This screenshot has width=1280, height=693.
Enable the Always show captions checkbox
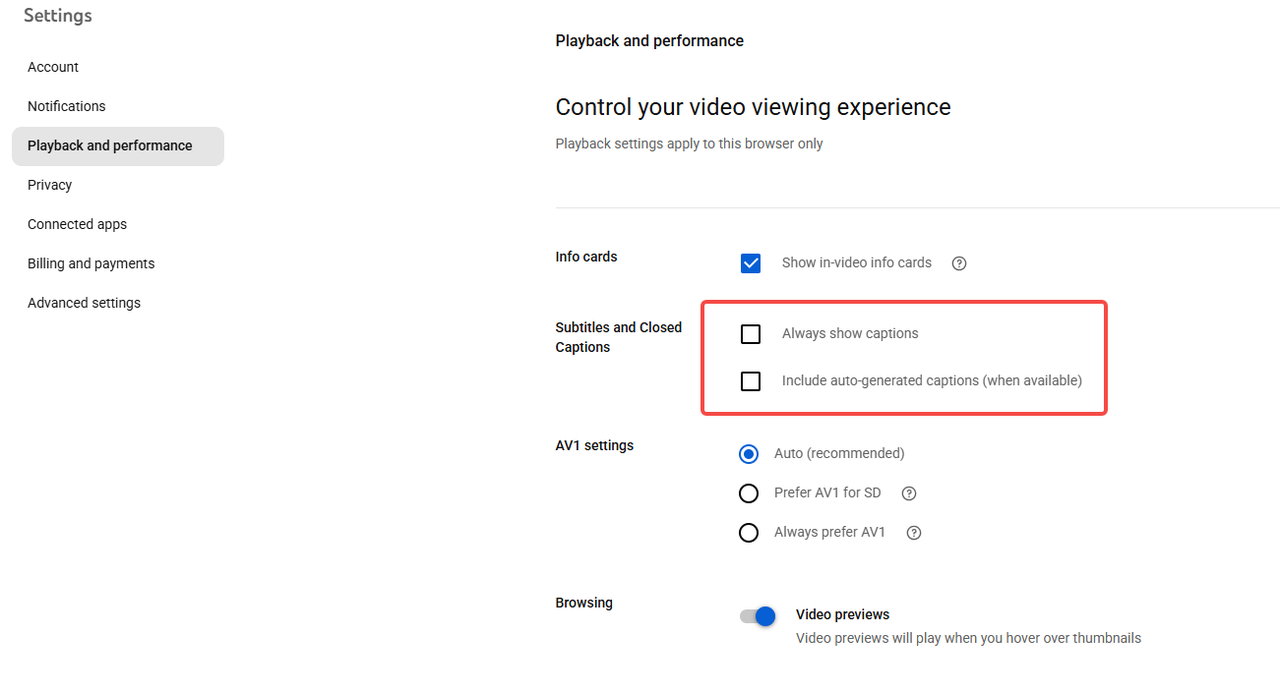(751, 334)
